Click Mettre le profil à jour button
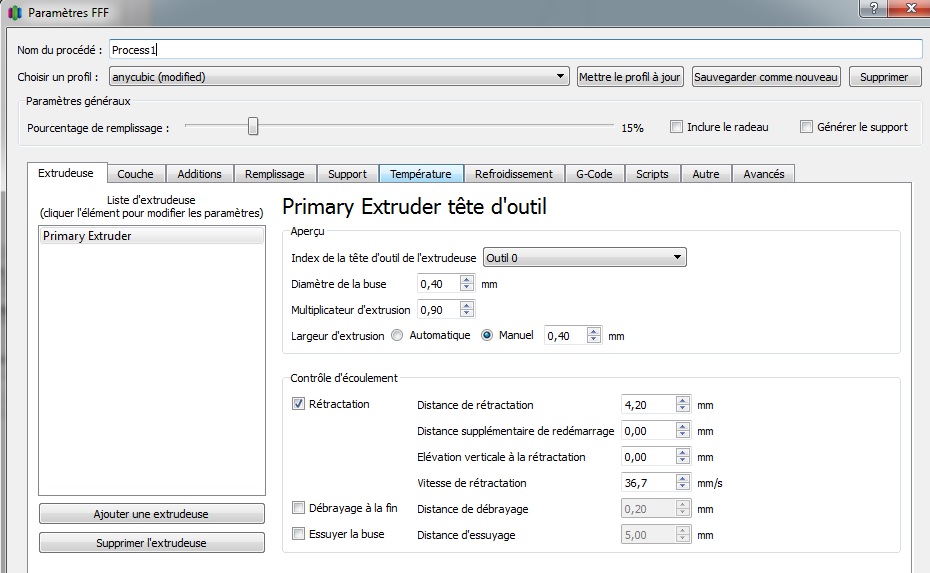Image resolution: width=930 pixels, height=573 pixels. point(630,77)
